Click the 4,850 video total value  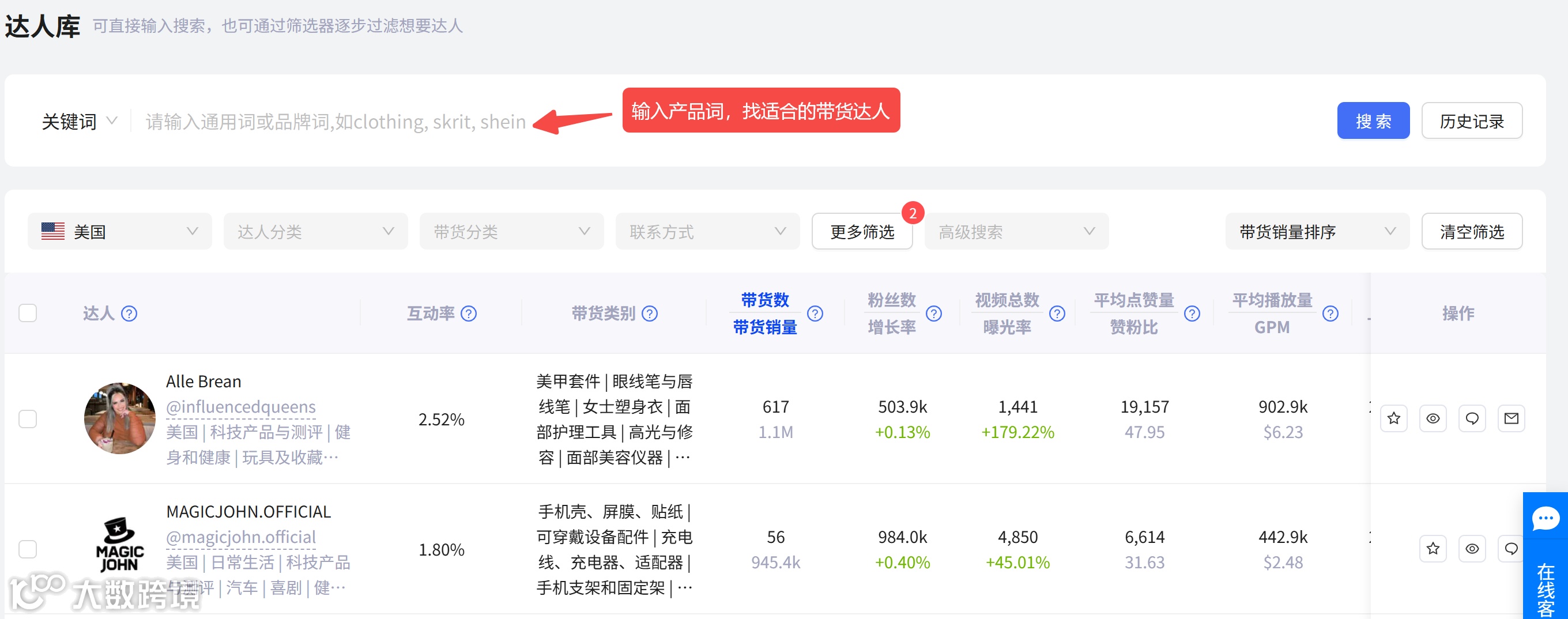(1017, 537)
